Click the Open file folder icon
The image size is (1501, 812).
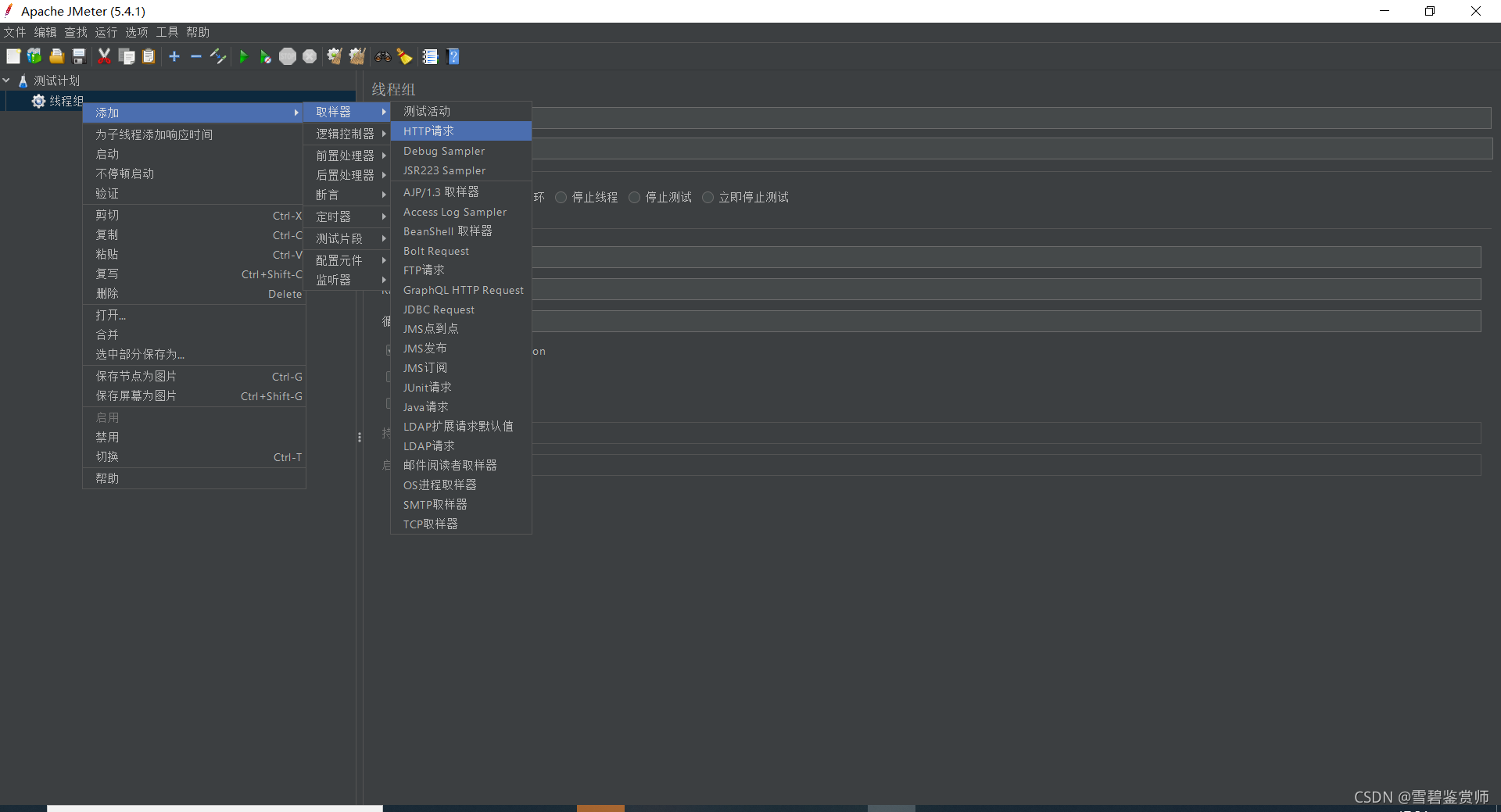[x=56, y=56]
